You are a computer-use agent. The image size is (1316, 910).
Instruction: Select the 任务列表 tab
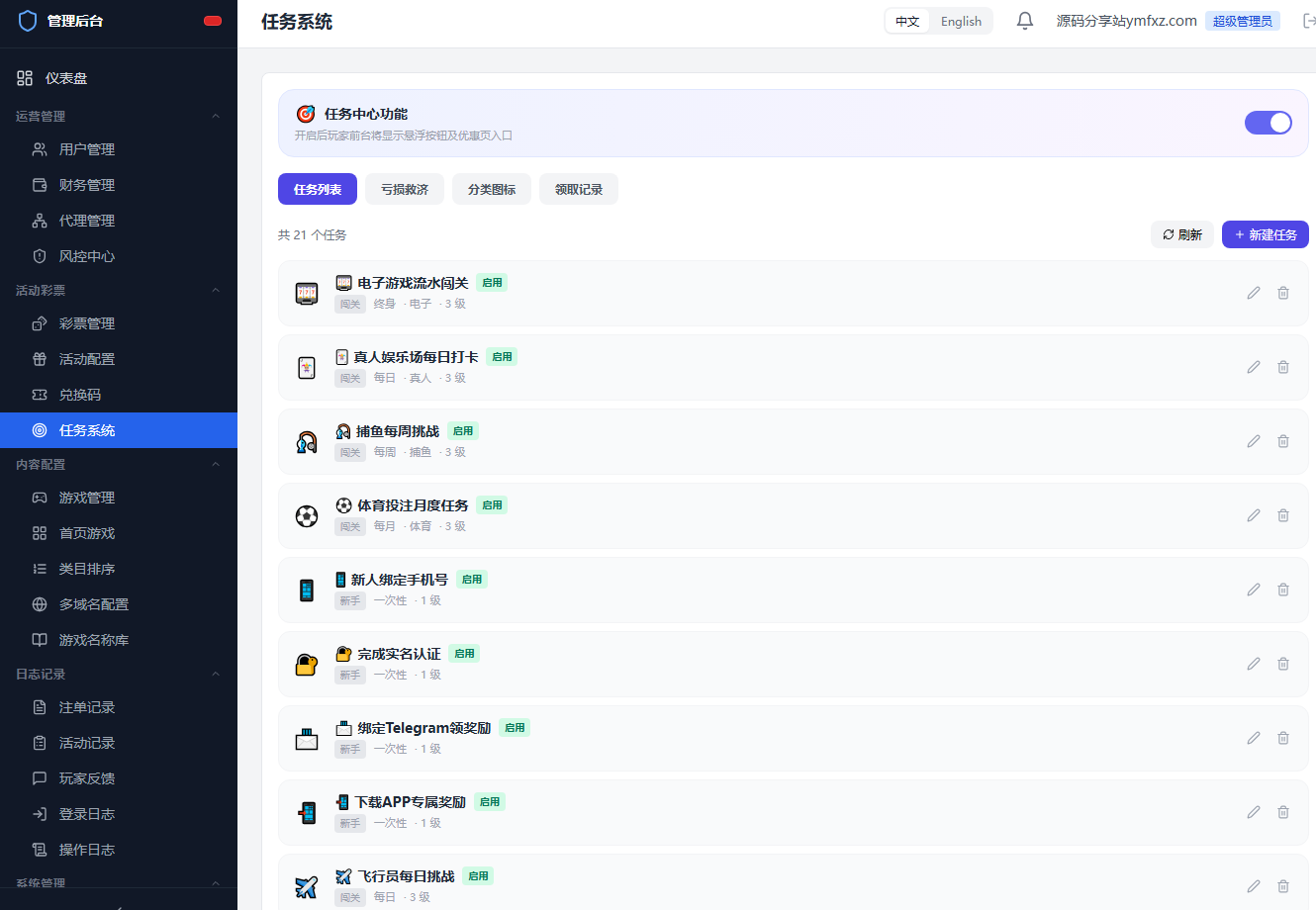318,189
